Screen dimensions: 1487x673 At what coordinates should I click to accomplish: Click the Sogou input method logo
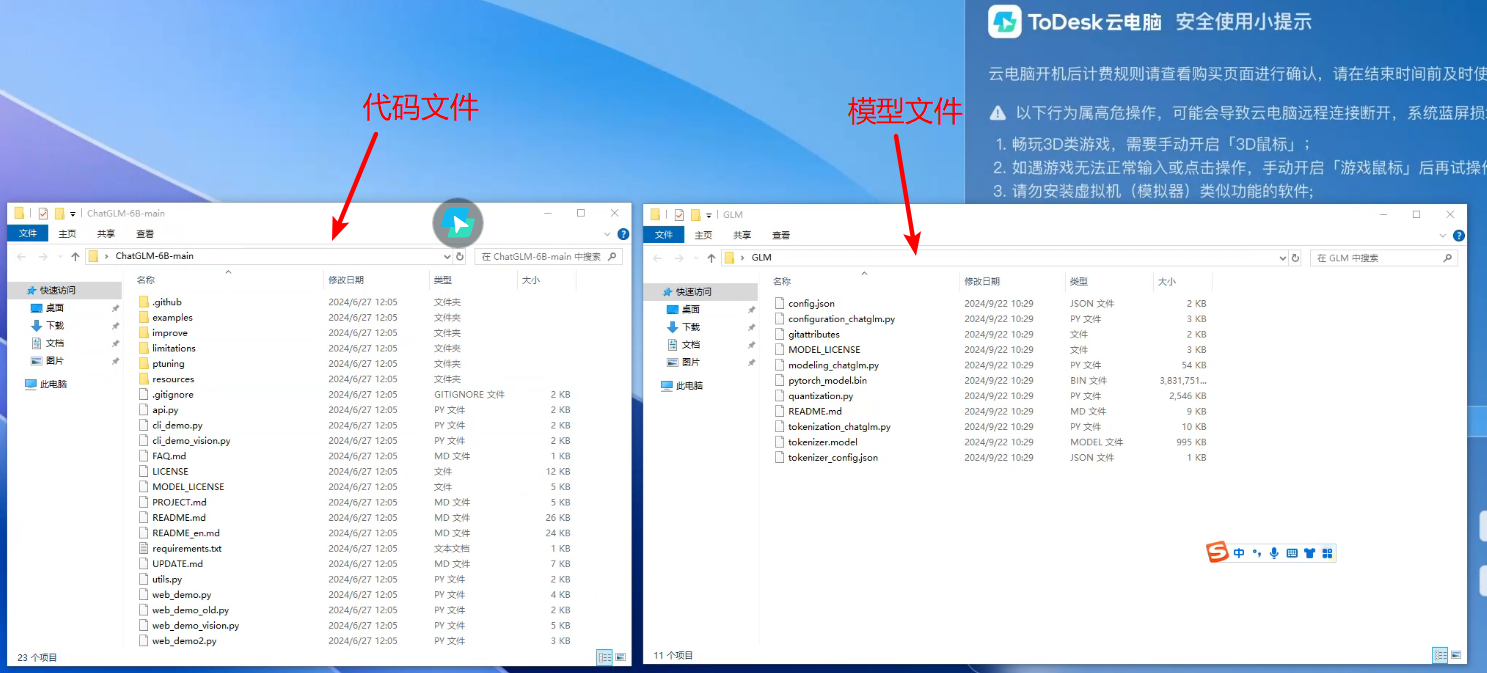click(x=1217, y=553)
